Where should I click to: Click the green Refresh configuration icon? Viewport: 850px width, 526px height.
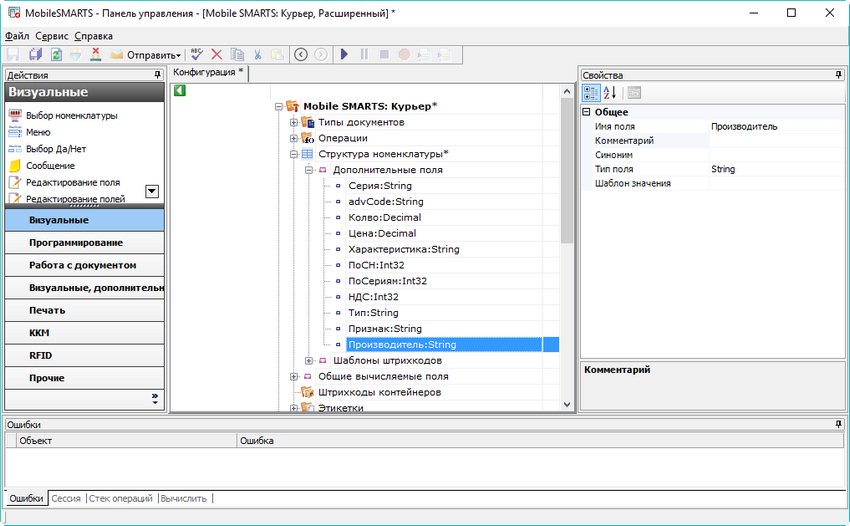click(56, 54)
